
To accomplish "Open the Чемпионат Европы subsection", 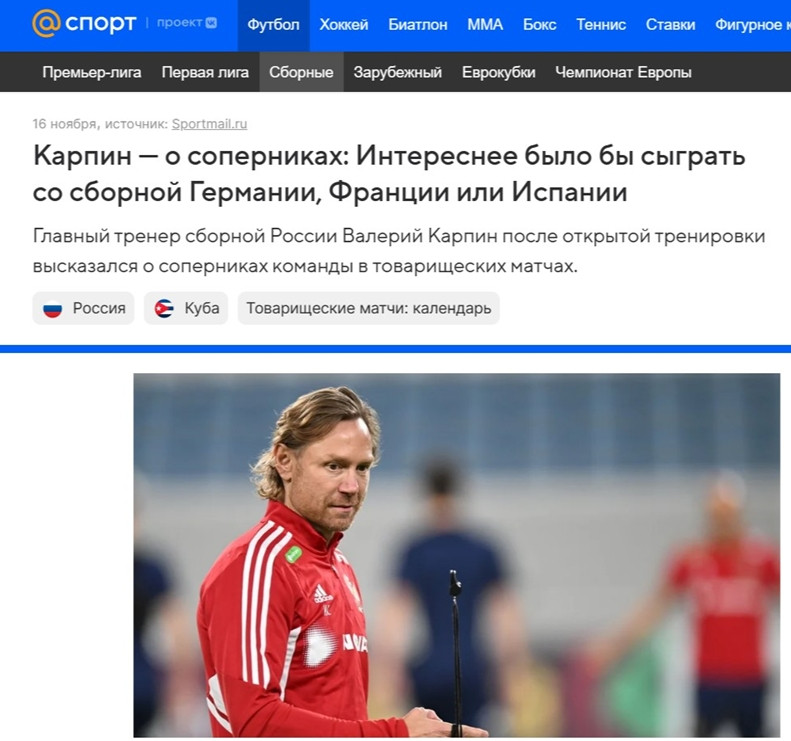I will coord(623,72).
